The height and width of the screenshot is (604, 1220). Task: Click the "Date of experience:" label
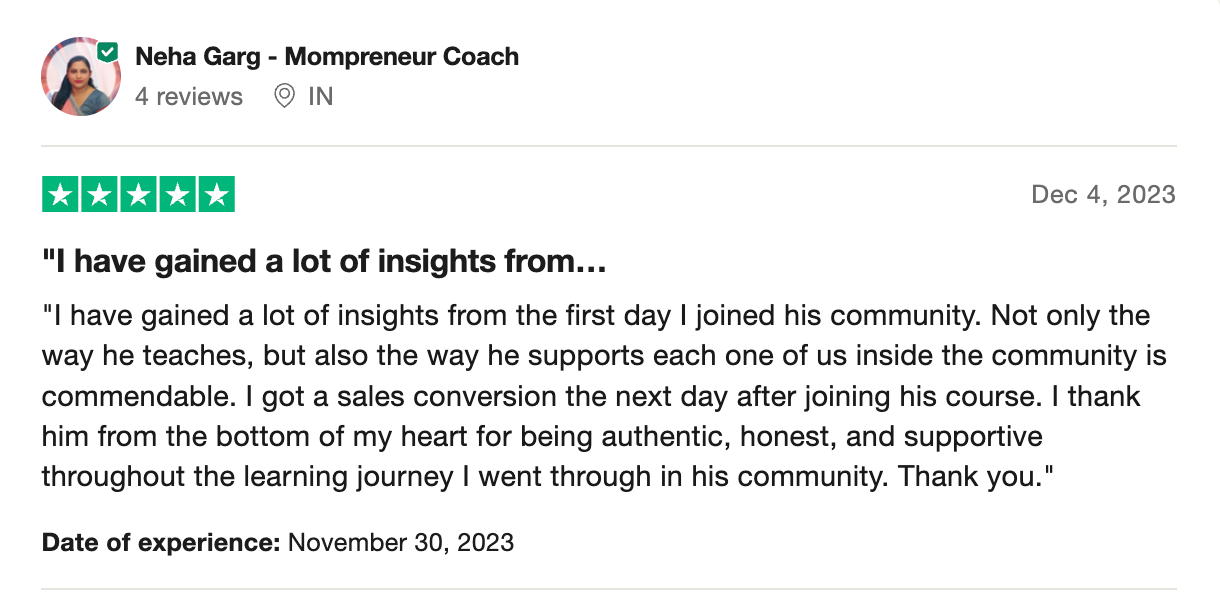point(161,543)
